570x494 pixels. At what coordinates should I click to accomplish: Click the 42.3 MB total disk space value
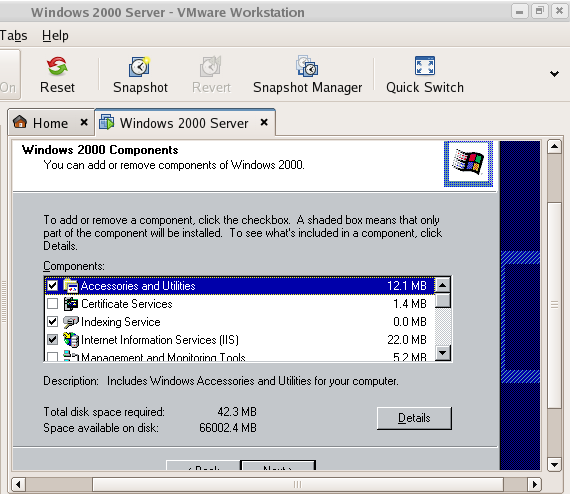pos(237,412)
